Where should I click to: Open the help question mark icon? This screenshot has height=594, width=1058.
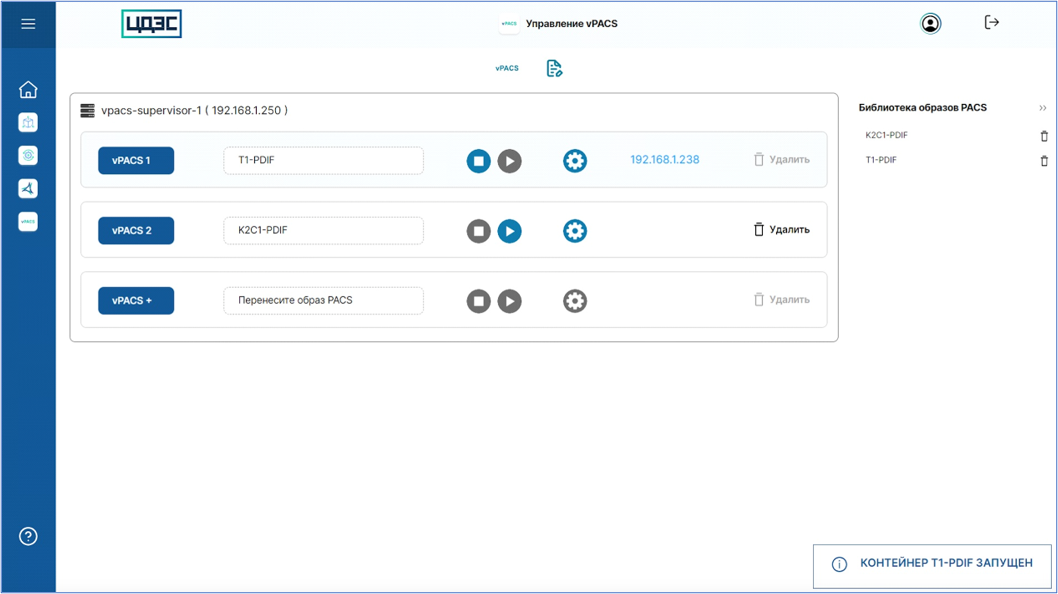pos(28,537)
